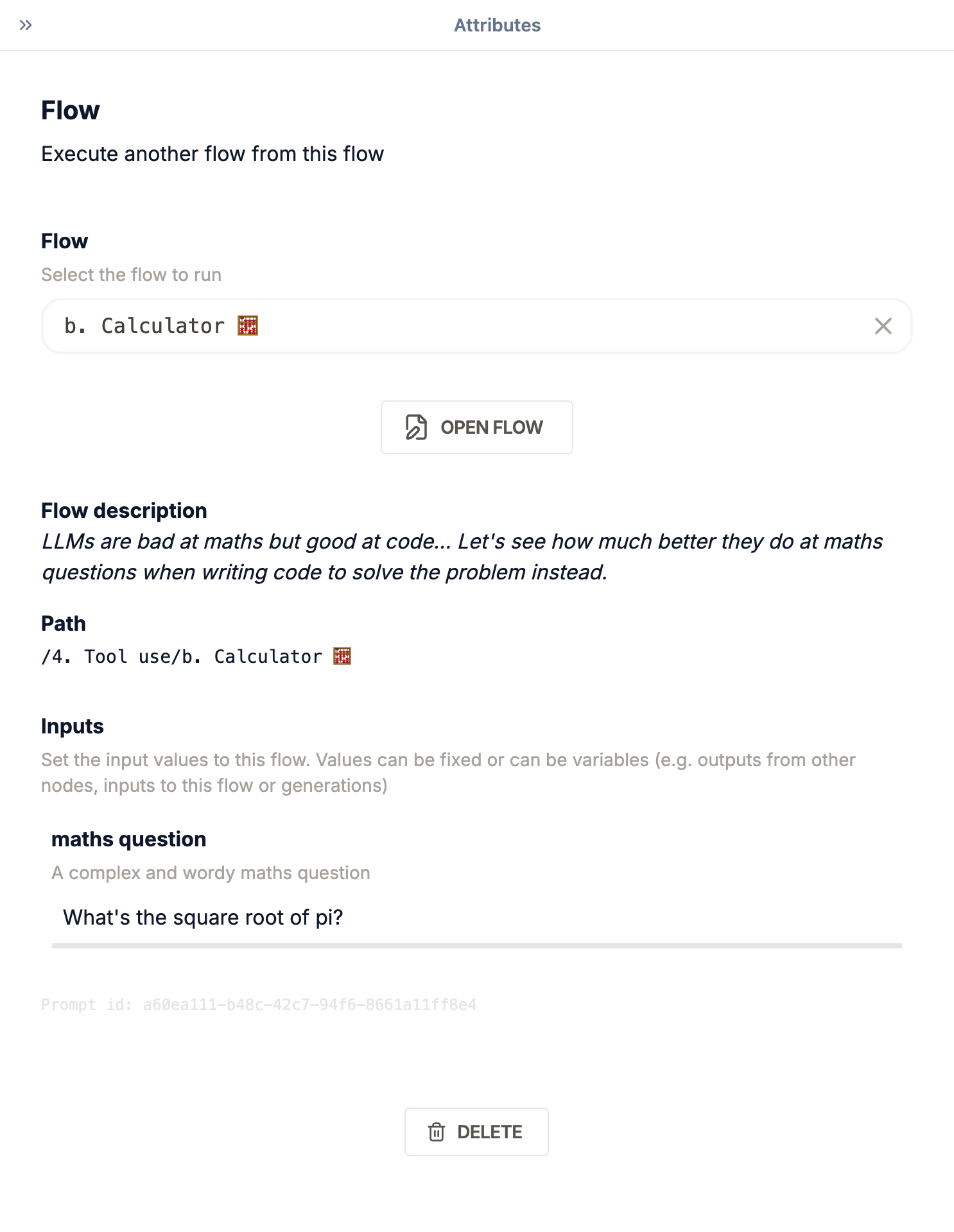Viewport: 954px width, 1232px height.
Task: Clear the selected Calculator flow with the X
Action: [x=883, y=326]
